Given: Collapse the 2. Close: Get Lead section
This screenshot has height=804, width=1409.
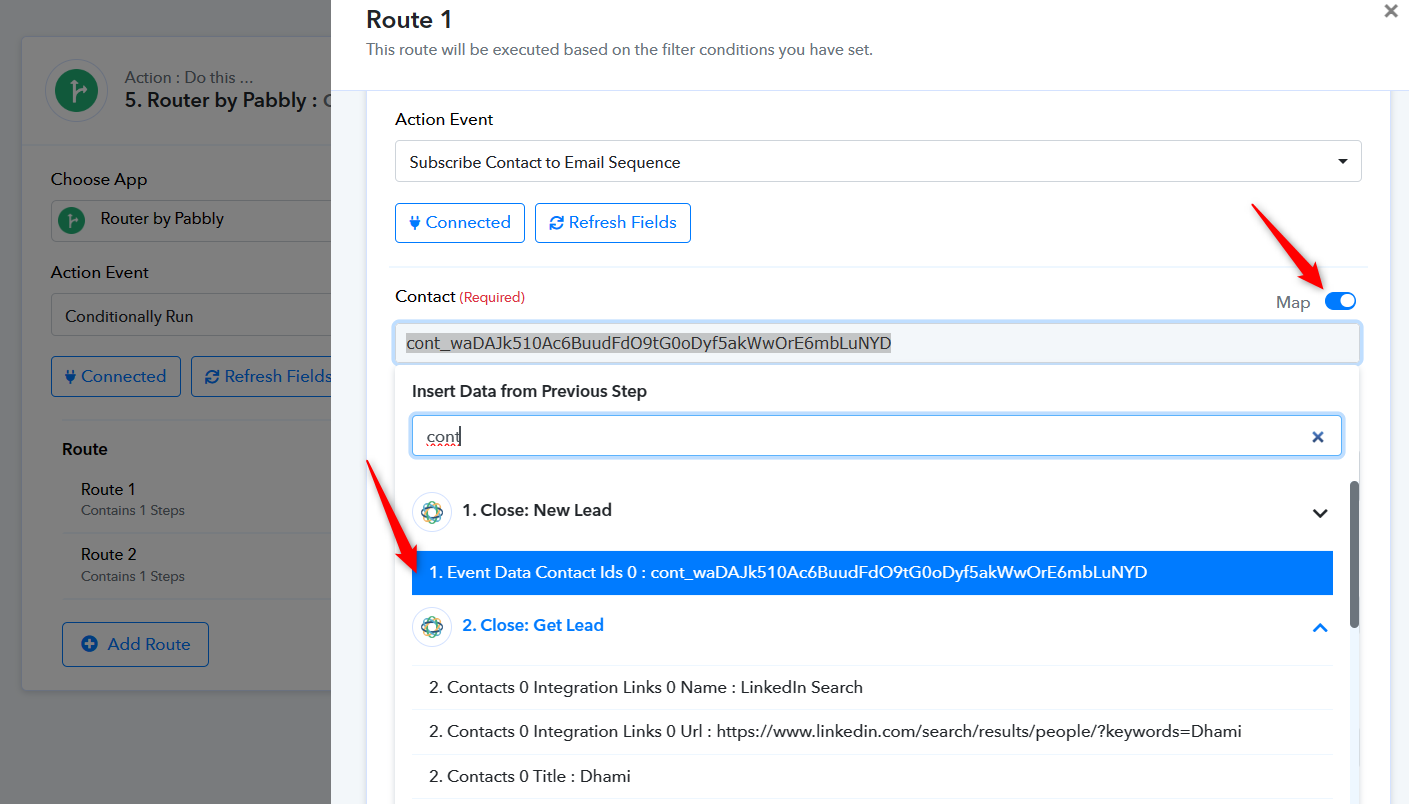Looking at the screenshot, I should coord(1320,628).
